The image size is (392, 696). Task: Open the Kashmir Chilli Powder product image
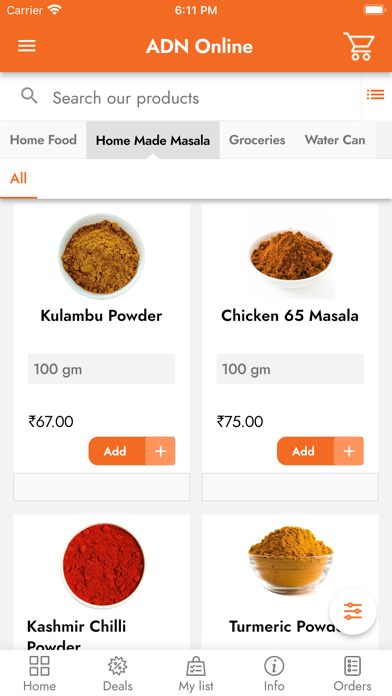(x=102, y=566)
